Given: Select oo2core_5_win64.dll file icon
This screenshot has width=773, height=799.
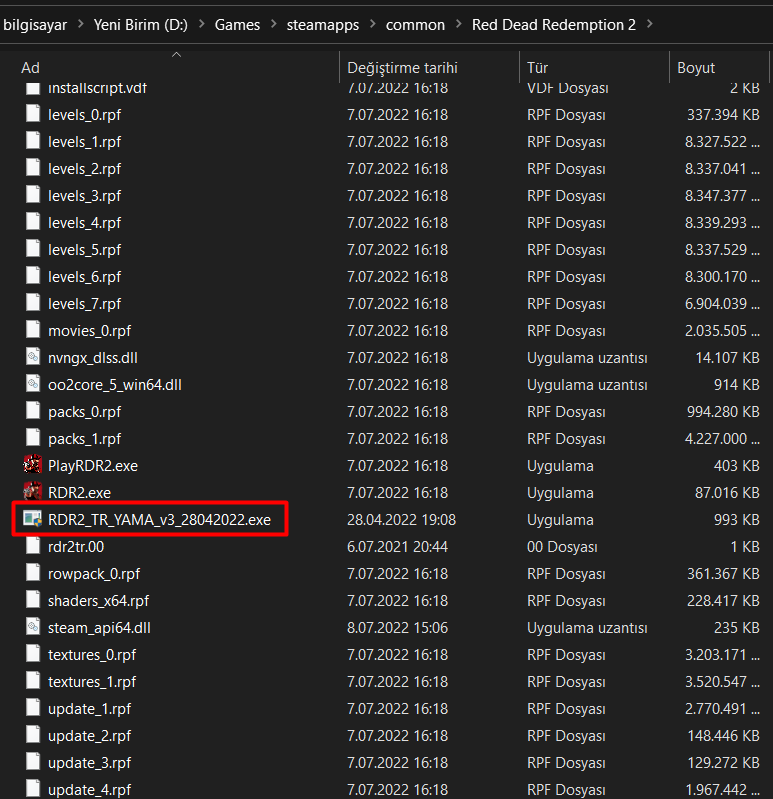Looking at the screenshot, I should pos(33,384).
